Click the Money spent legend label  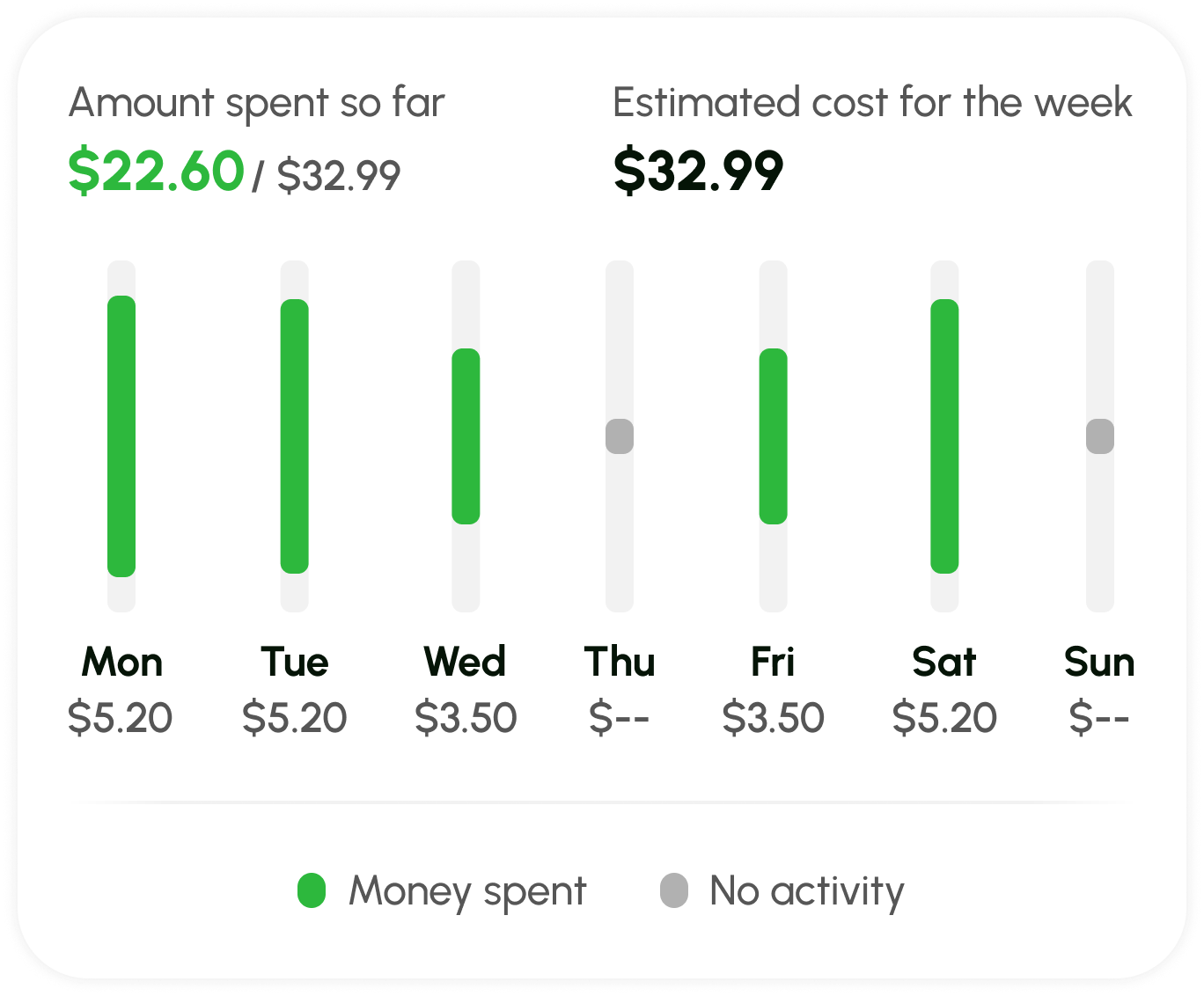click(467, 890)
